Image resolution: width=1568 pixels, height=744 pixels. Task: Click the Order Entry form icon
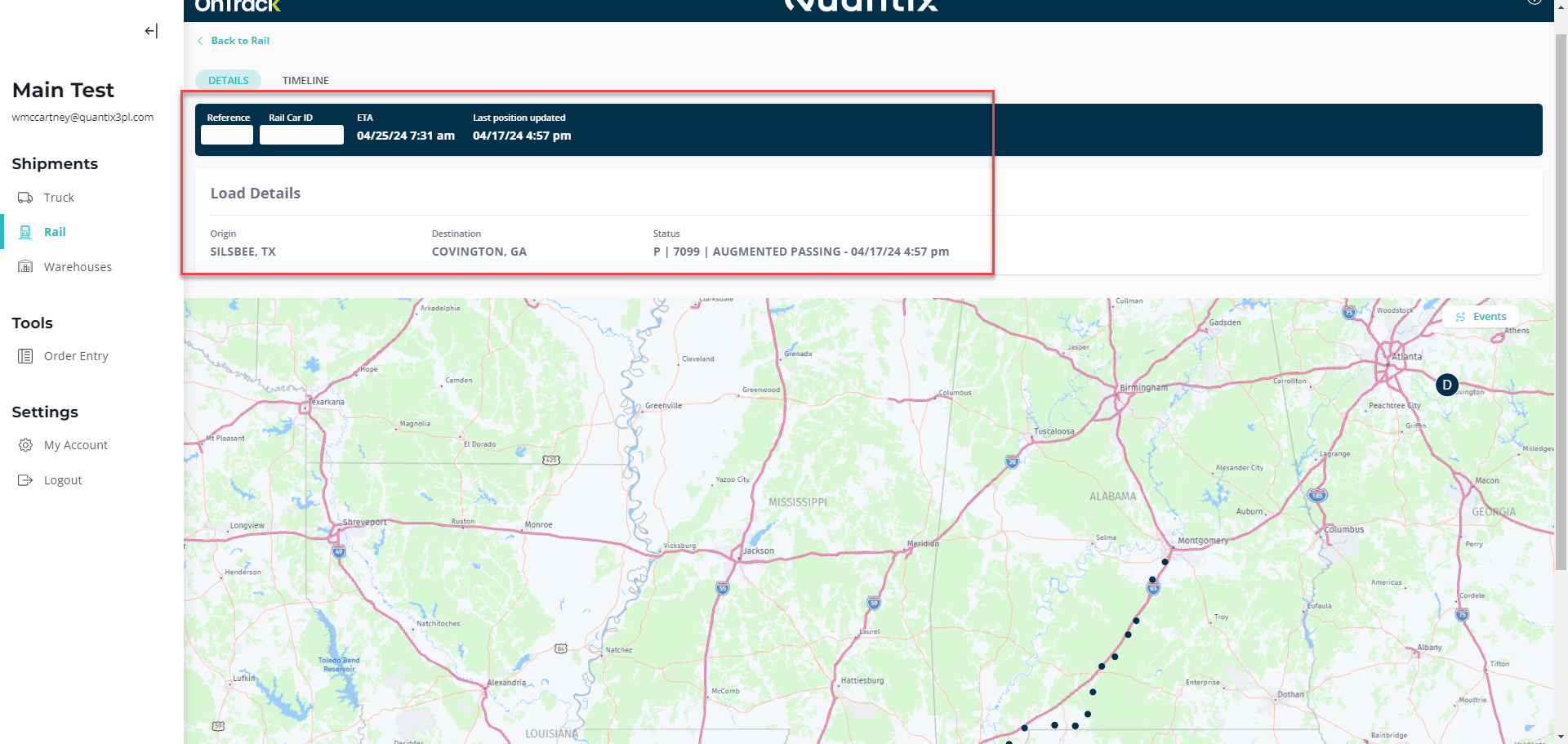point(25,356)
